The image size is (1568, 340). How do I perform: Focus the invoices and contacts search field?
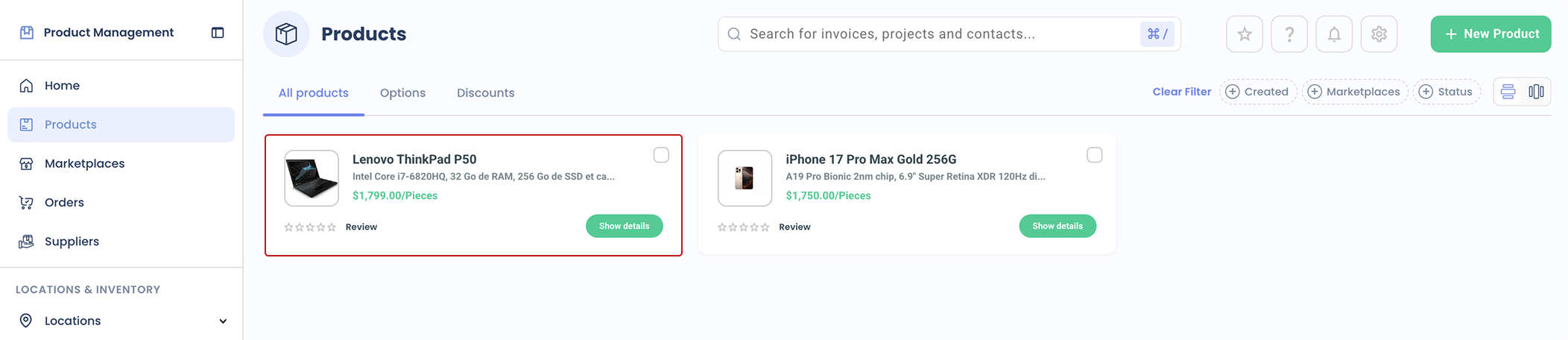click(939, 34)
